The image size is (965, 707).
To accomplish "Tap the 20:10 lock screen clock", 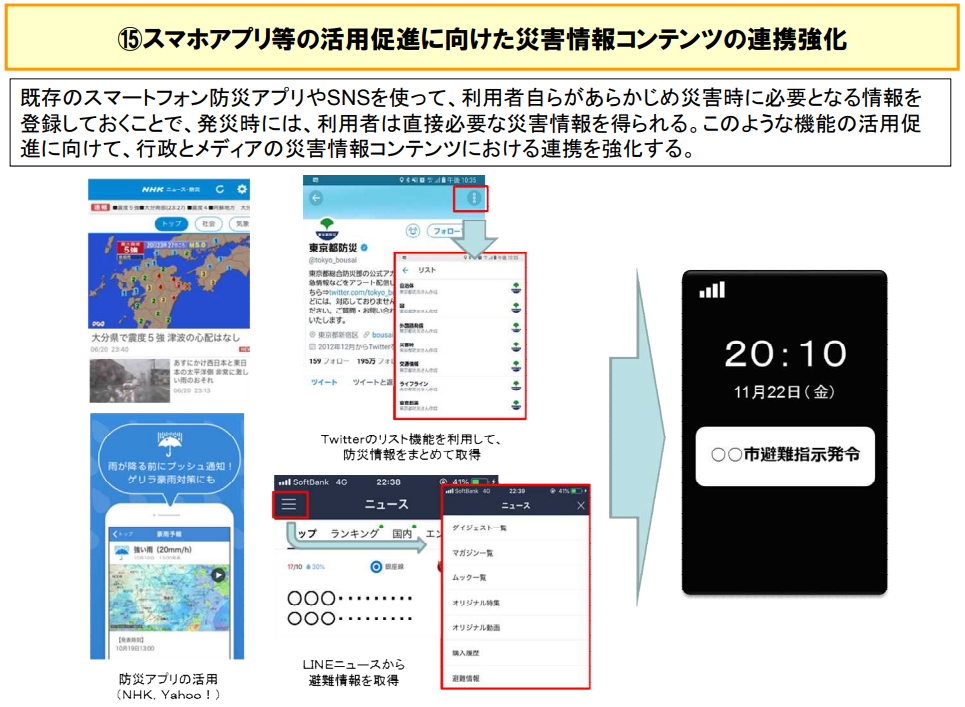I will coord(785,354).
